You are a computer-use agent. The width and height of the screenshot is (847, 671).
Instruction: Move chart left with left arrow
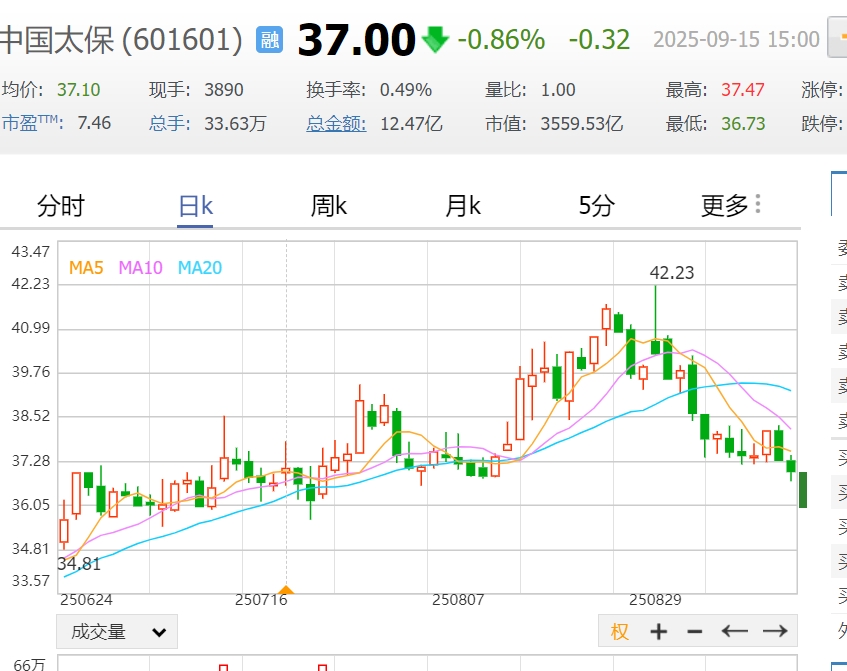tap(734, 631)
